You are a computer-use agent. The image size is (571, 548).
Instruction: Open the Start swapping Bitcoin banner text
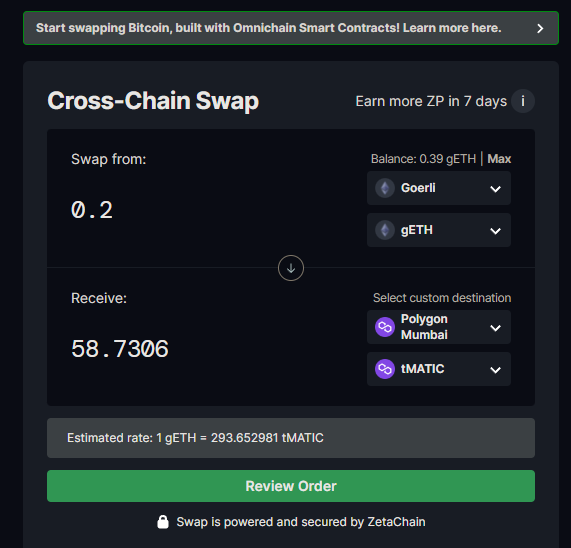268,28
